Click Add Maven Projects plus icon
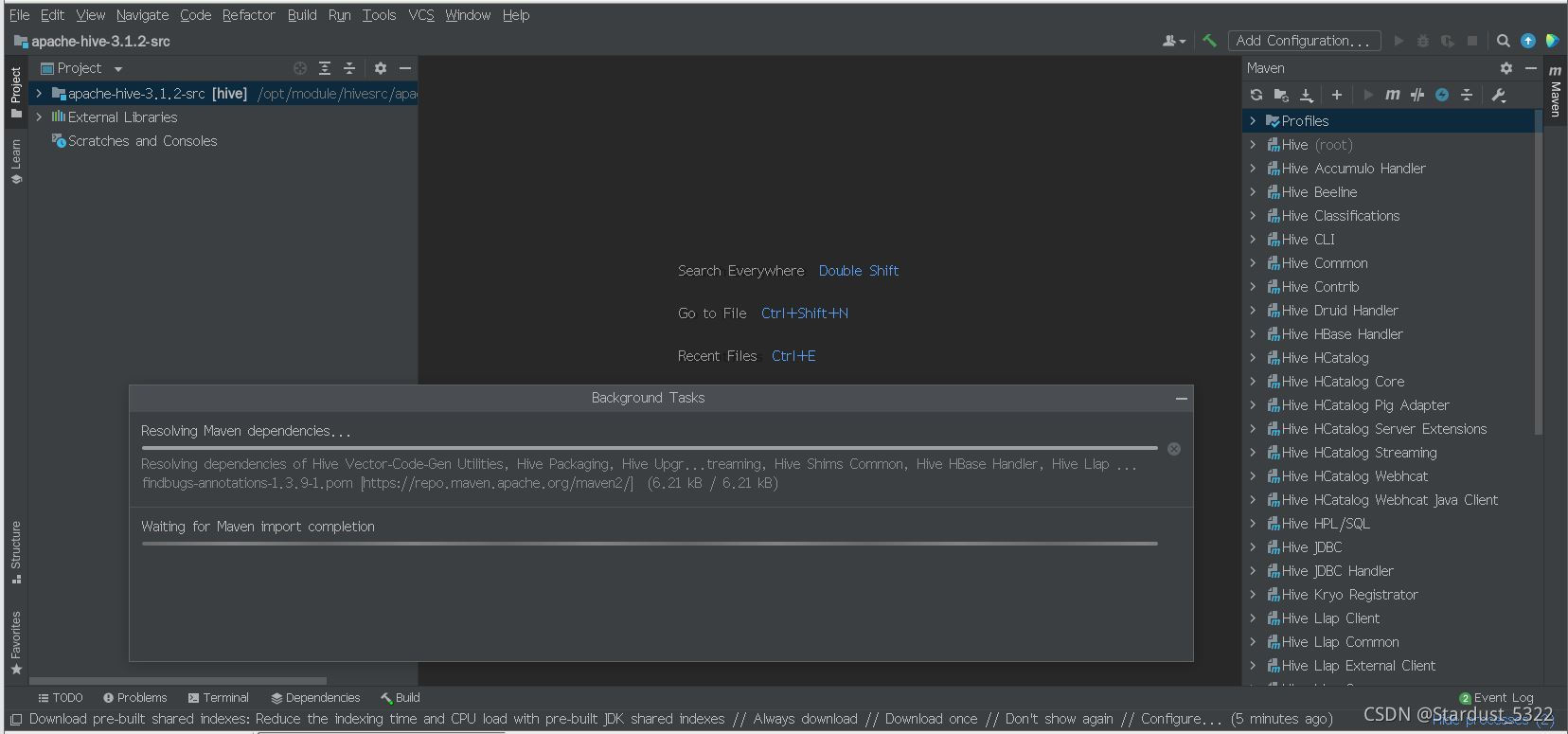The image size is (1568, 734). point(1336,95)
